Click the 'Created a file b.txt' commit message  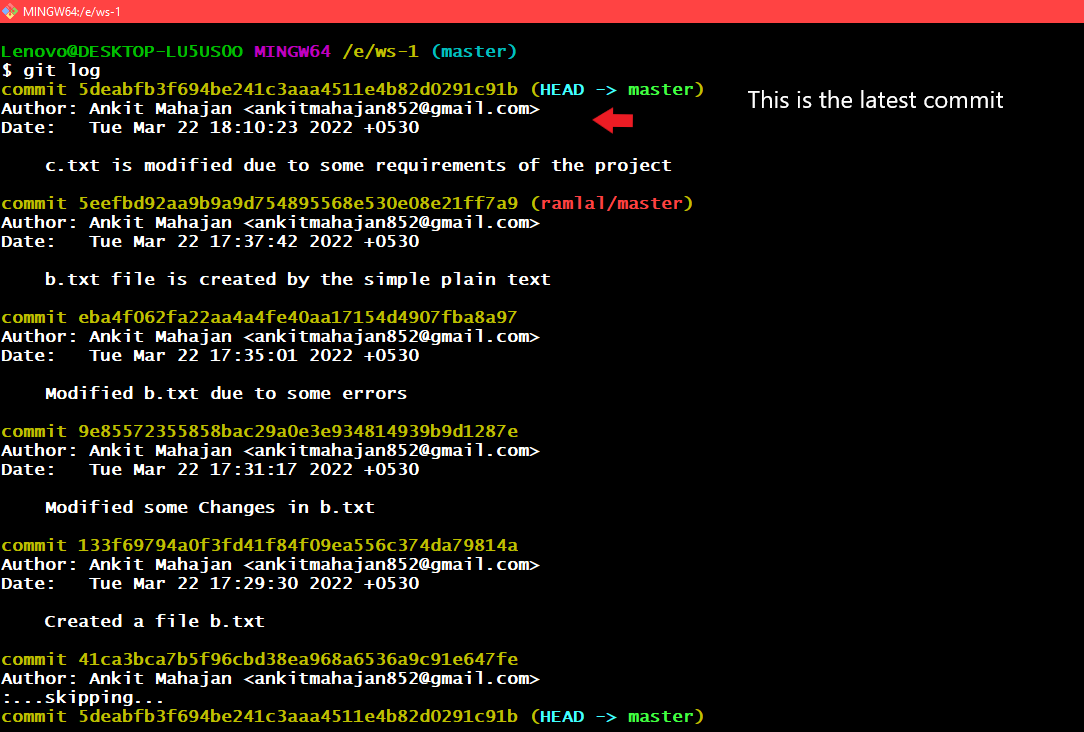pyautogui.click(x=154, y=621)
